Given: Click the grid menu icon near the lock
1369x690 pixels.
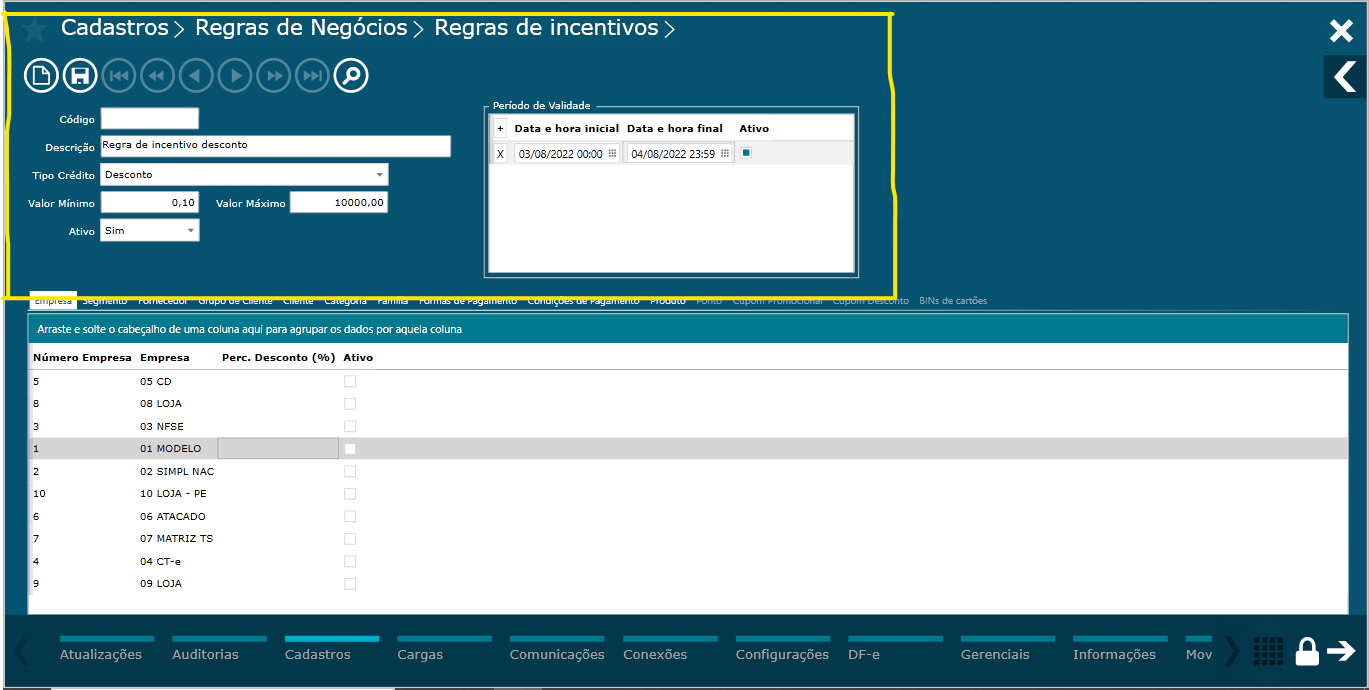Looking at the screenshot, I should coord(1268,651).
